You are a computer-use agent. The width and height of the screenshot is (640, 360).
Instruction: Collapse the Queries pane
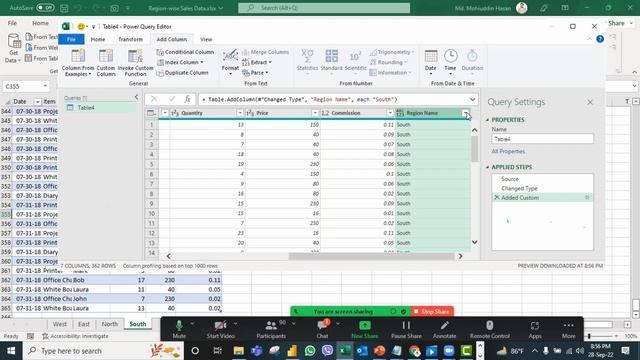pyautogui.click(x=136, y=97)
